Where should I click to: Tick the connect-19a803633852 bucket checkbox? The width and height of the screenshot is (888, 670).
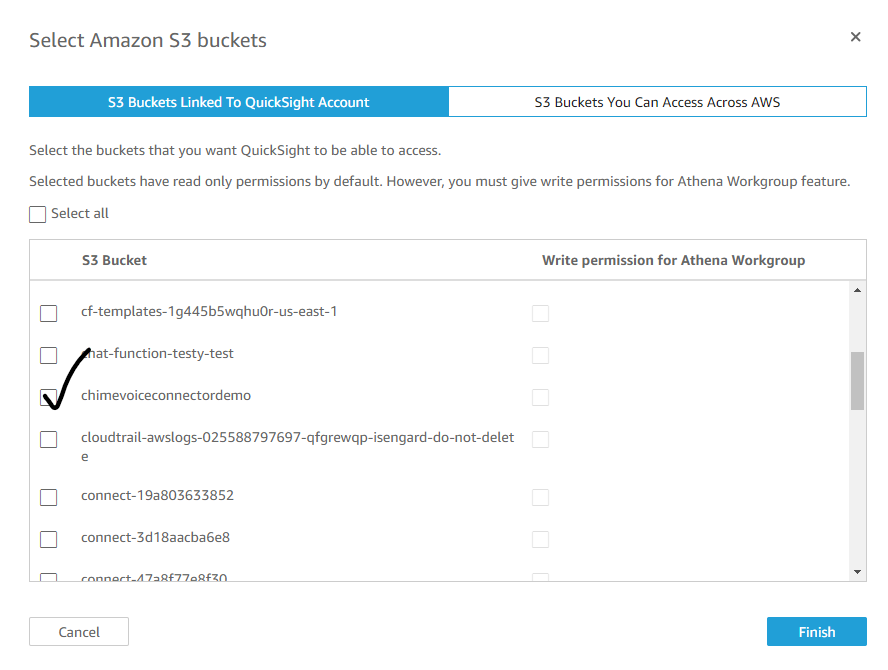pos(49,497)
